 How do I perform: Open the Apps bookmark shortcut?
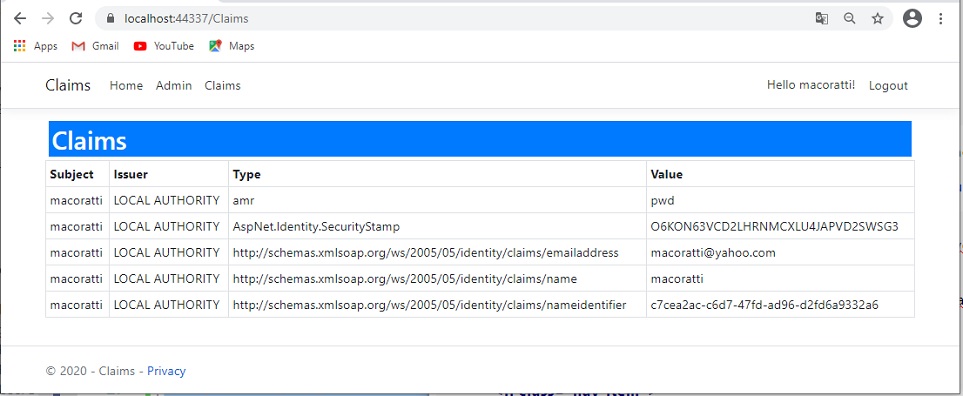click(x=36, y=46)
